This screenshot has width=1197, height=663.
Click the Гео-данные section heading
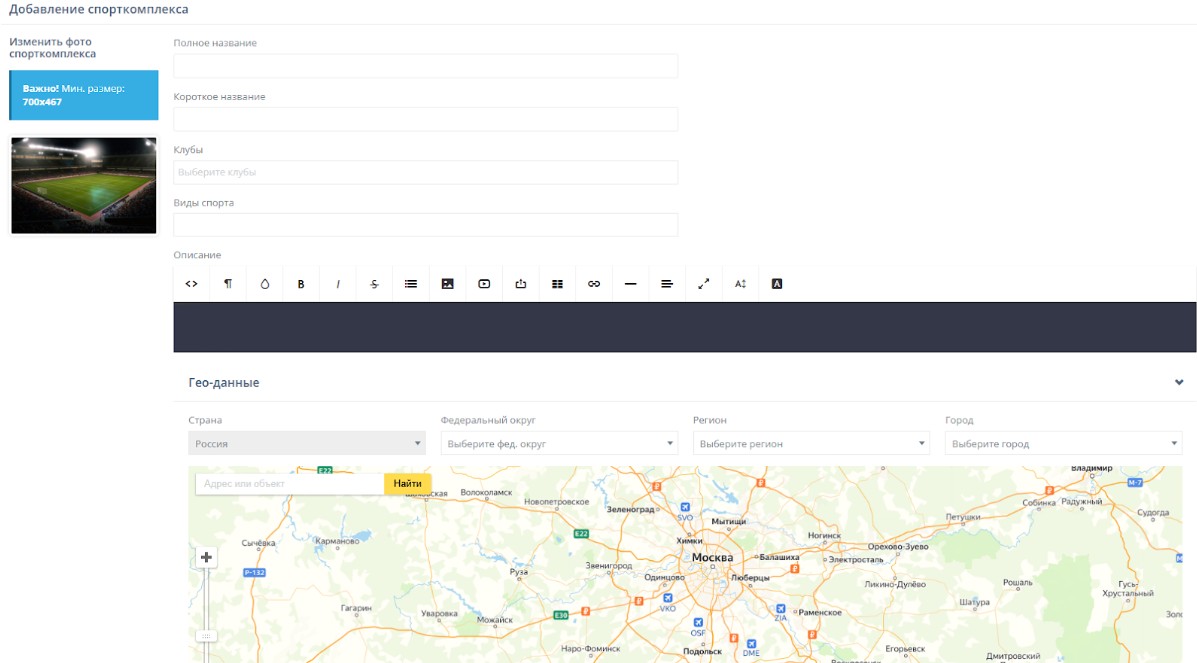224,383
